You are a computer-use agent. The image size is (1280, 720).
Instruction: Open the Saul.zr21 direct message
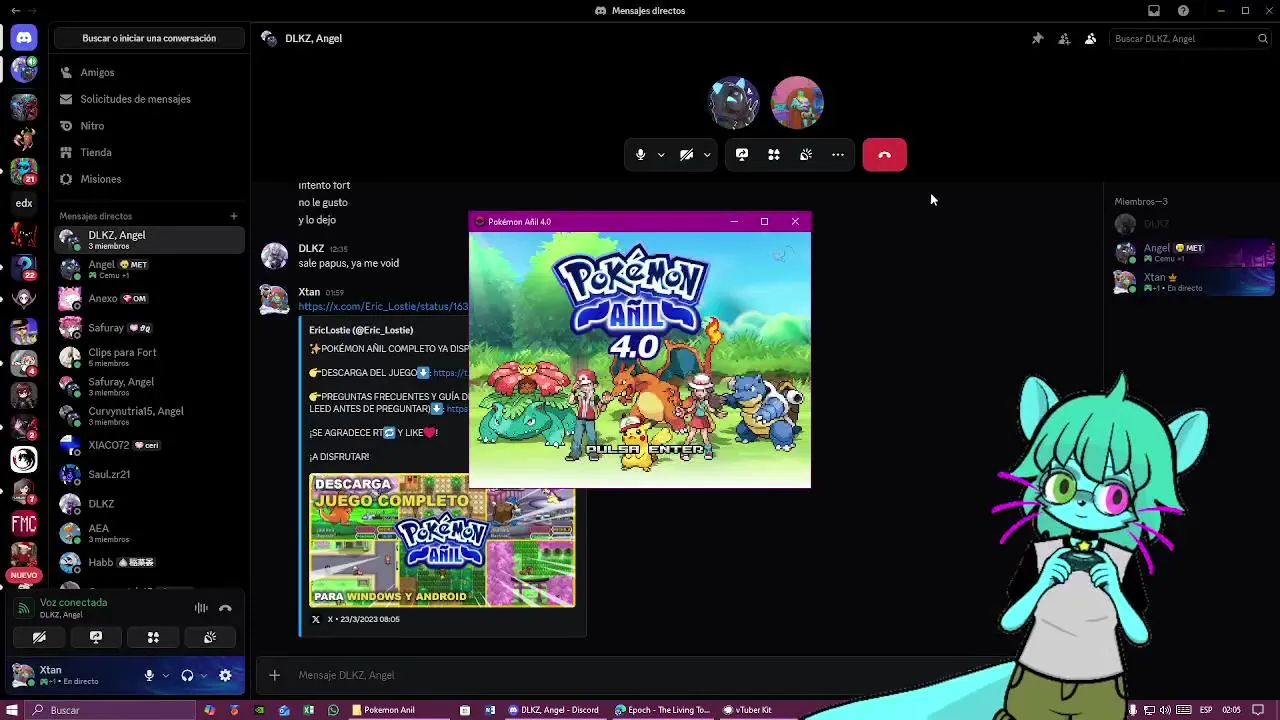pyautogui.click(x=149, y=474)
